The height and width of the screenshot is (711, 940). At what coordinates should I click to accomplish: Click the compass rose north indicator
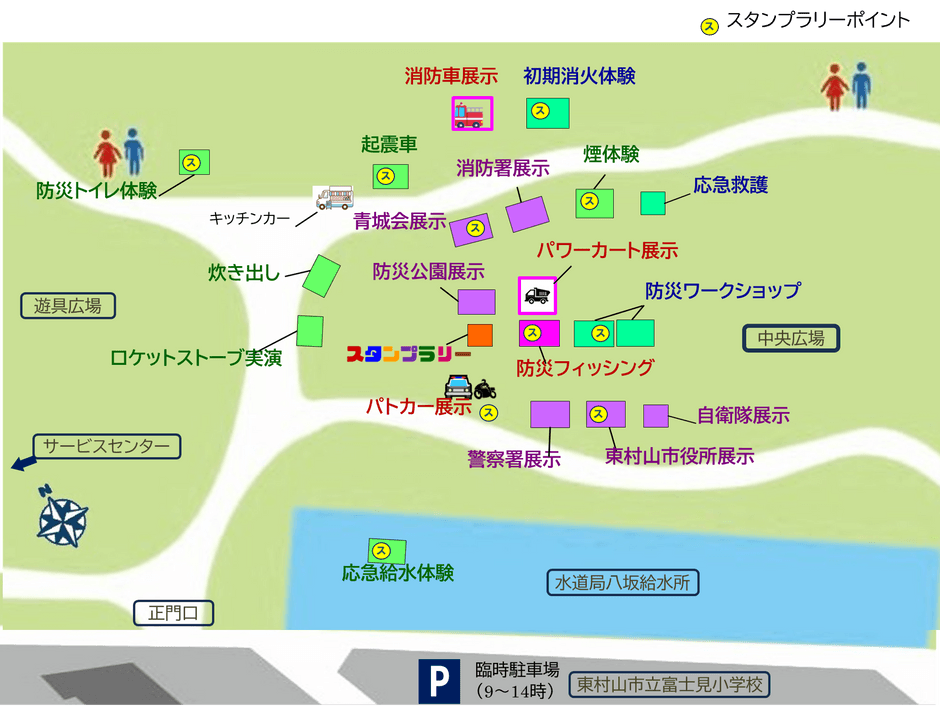click(62, 517)
